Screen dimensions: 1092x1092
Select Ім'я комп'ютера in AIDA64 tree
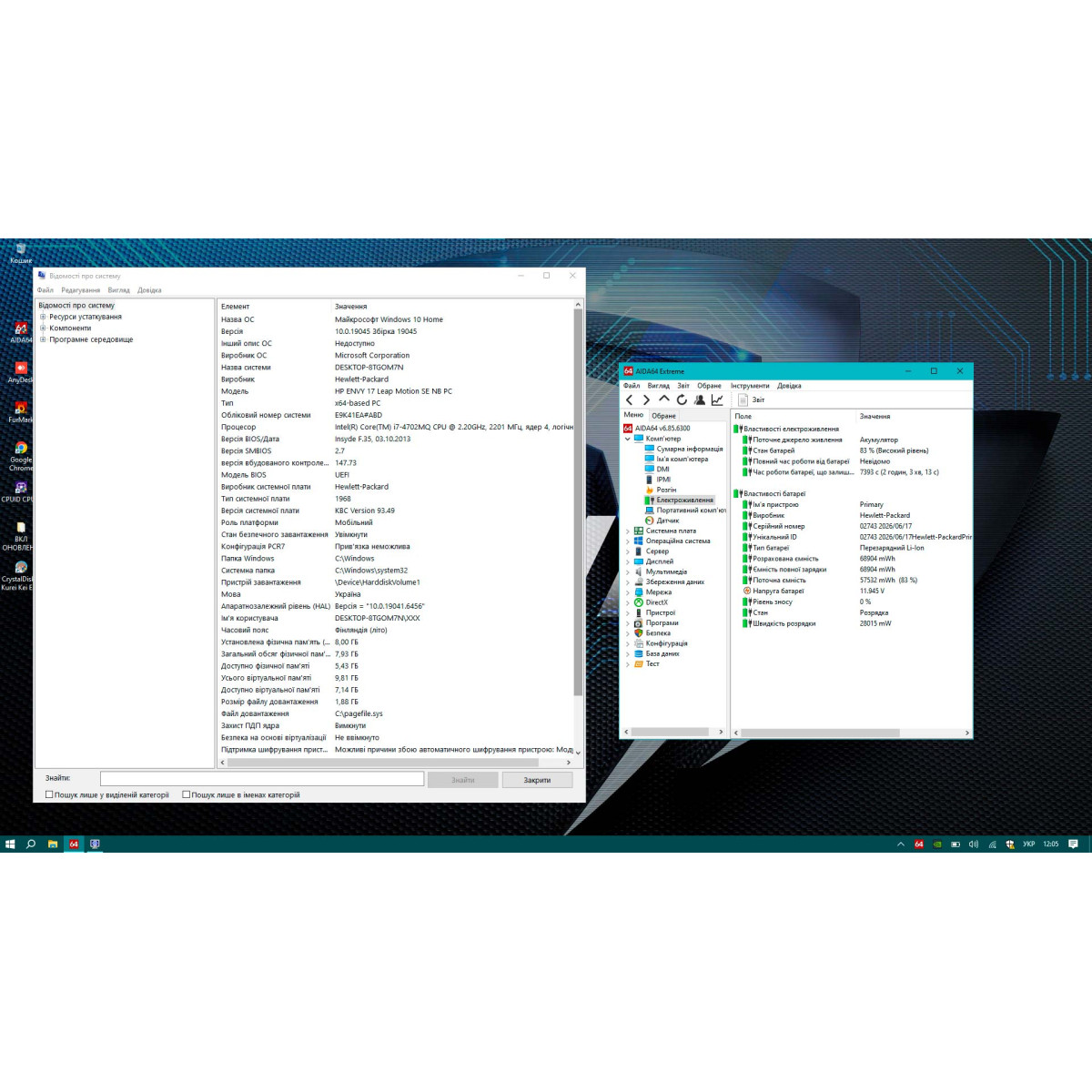tap(676, 459)
